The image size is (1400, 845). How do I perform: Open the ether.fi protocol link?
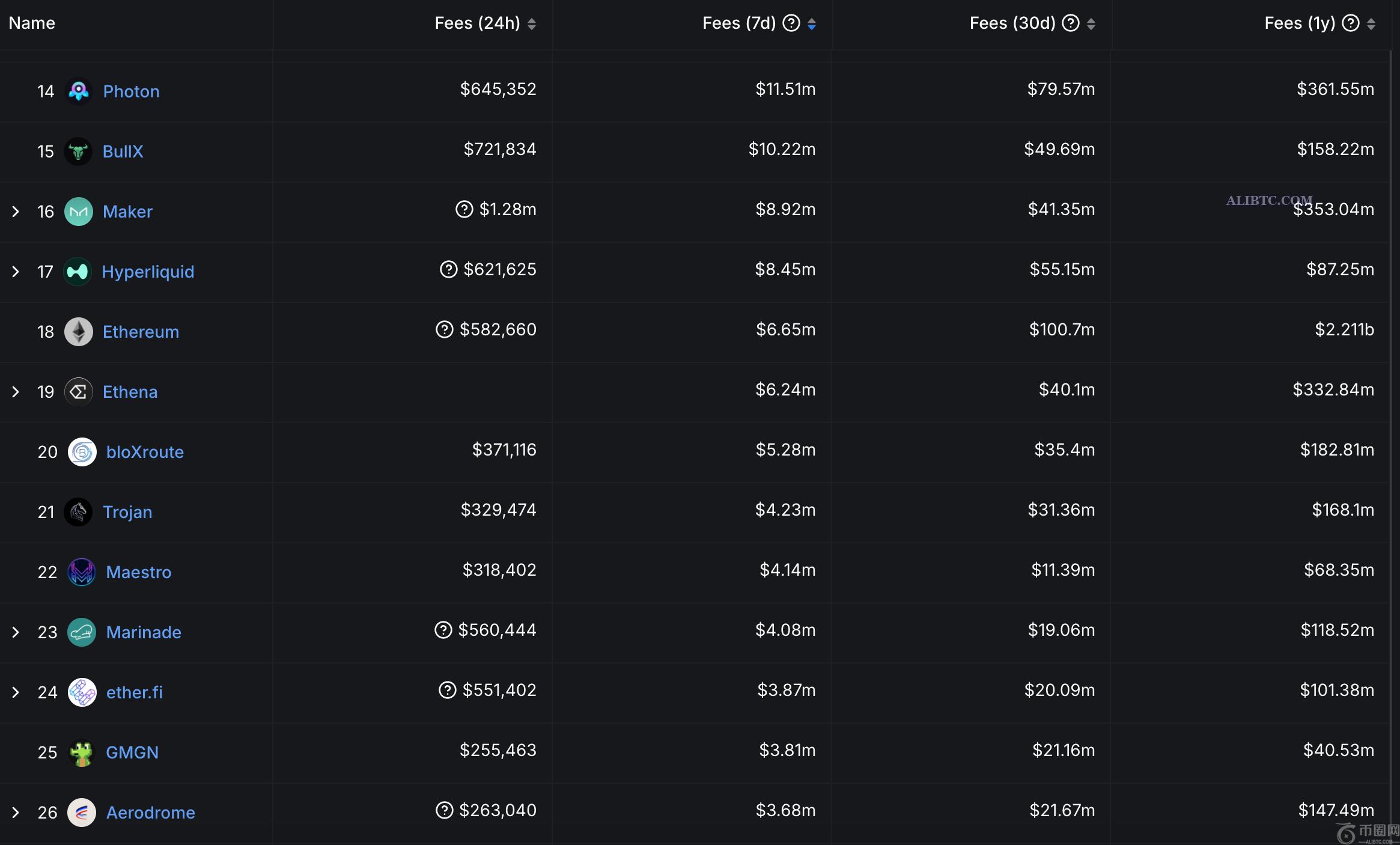tap(134, 692)
